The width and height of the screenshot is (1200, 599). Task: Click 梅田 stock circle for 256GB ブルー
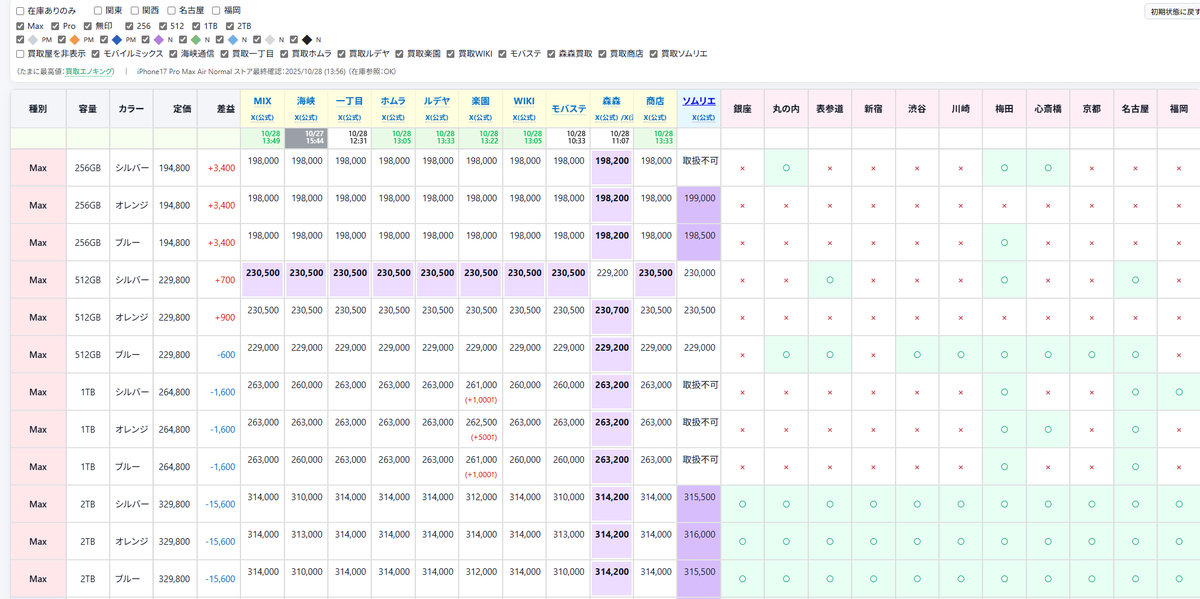[x=1004, y=243]
